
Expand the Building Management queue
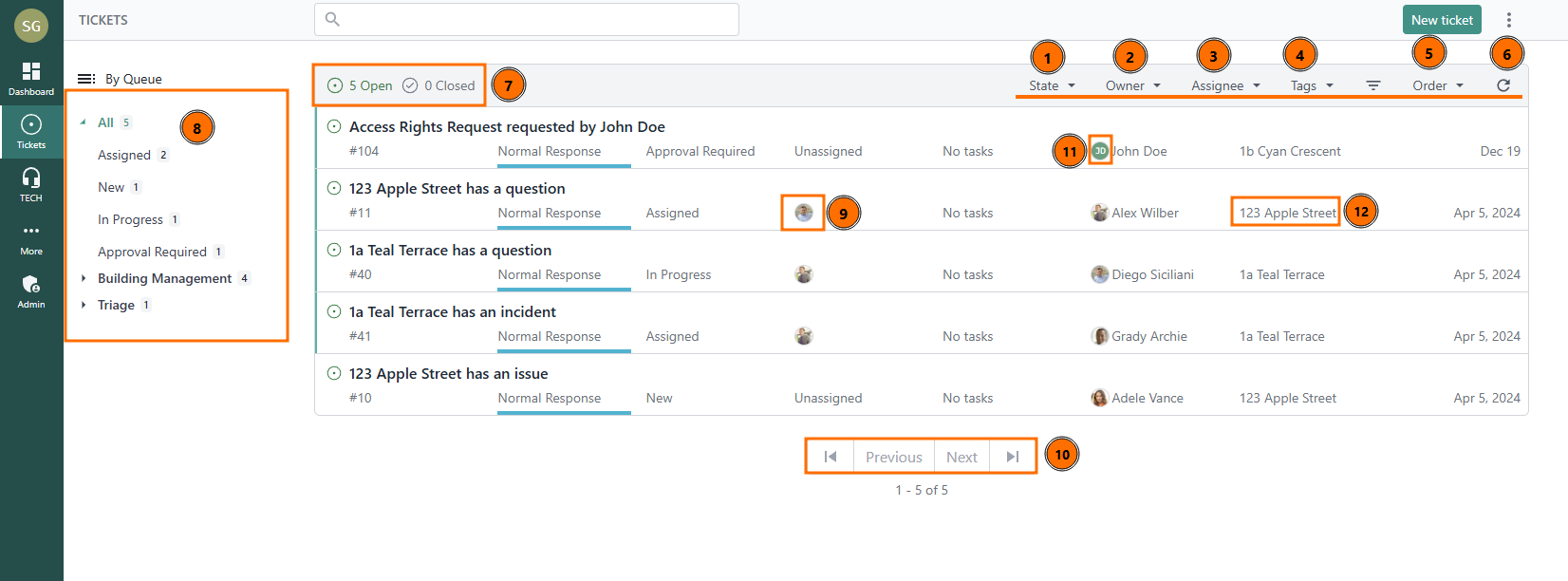click(84, 278)
